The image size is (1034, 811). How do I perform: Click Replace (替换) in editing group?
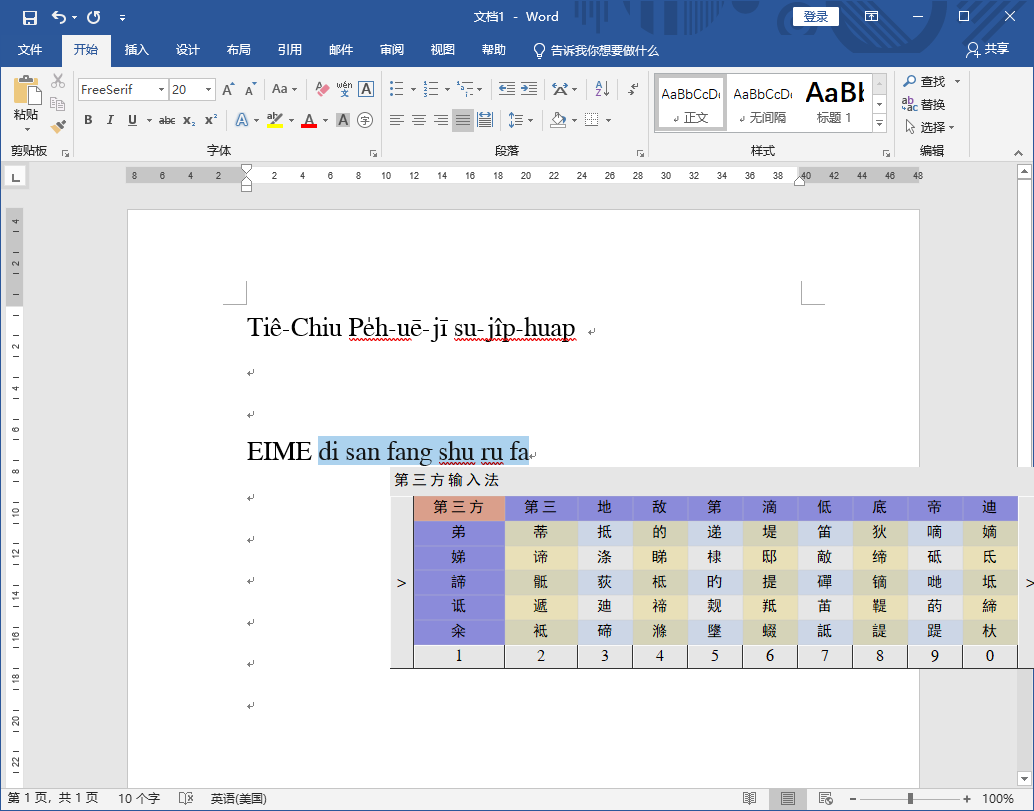coord(924,104)
